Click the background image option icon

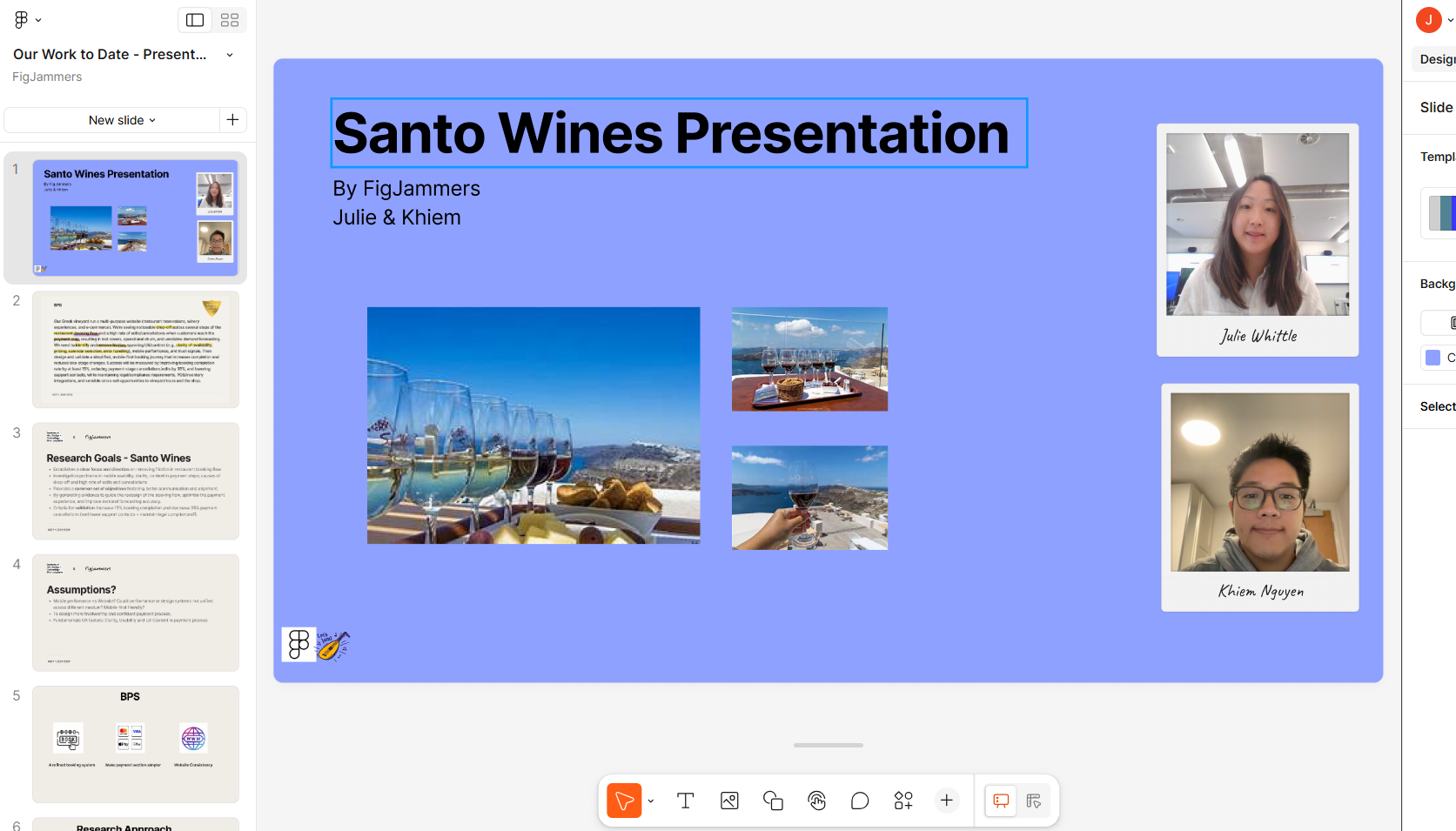click(1452, 323)
